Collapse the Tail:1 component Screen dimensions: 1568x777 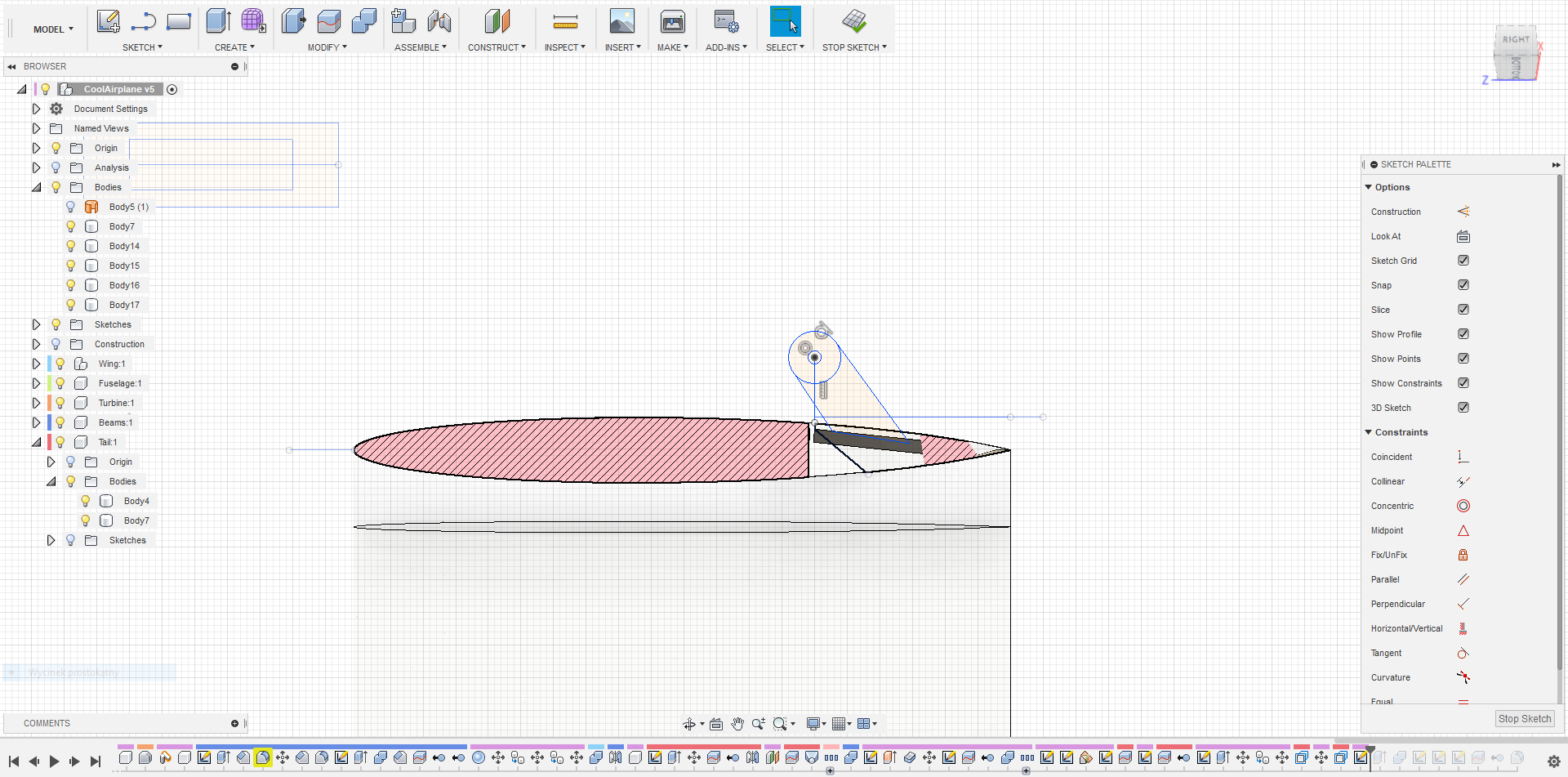tap(36, 442)
